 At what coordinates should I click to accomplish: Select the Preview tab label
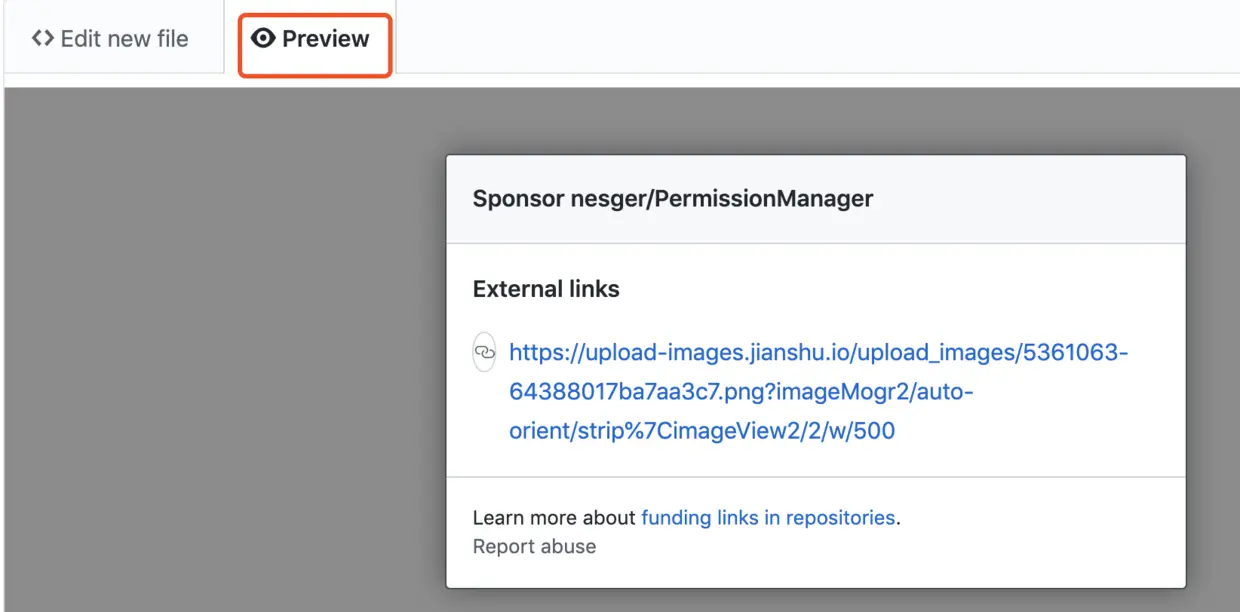(x=325, y=39)
